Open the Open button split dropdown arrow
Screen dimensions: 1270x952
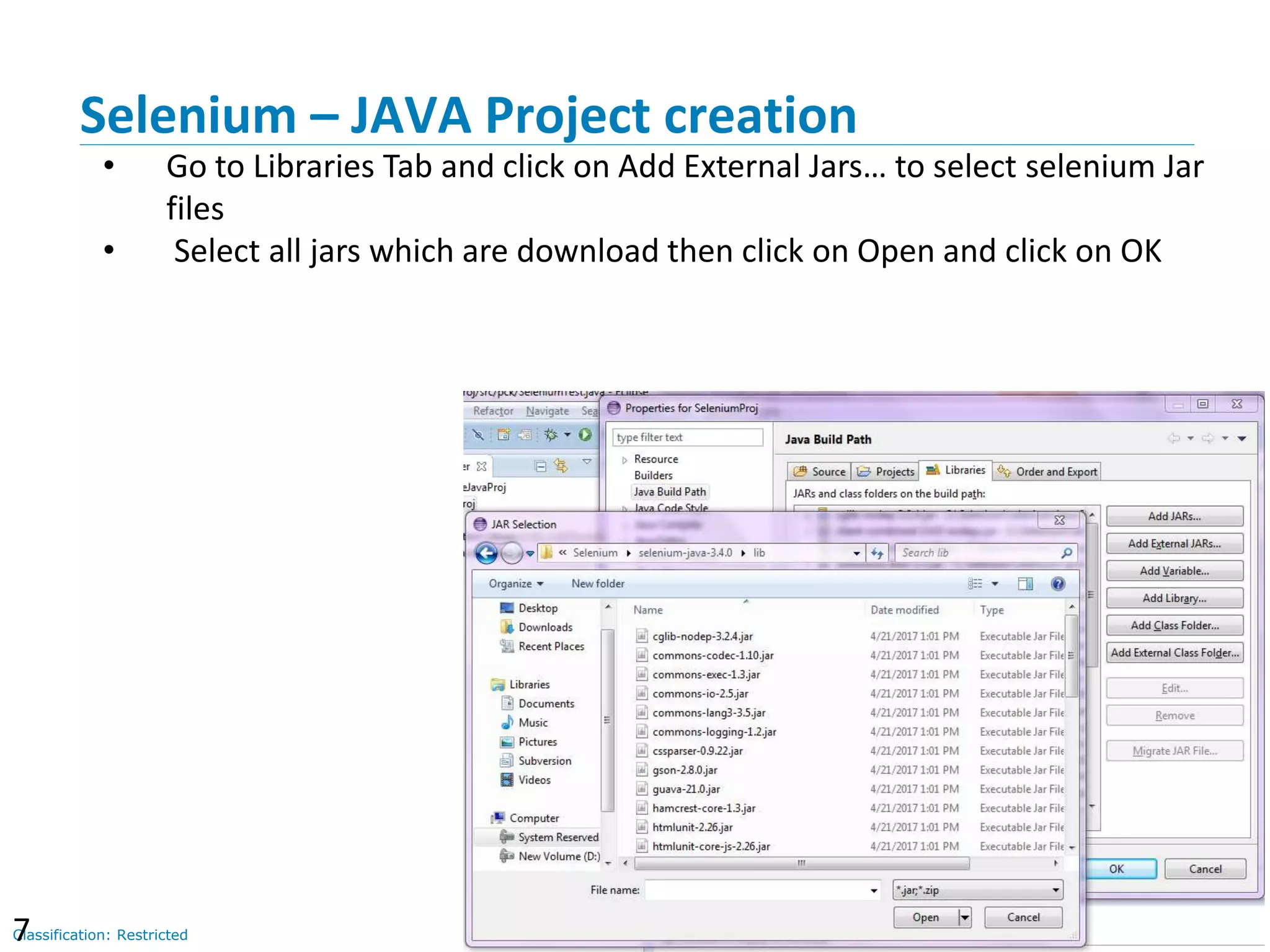click(x=964, y=917)
